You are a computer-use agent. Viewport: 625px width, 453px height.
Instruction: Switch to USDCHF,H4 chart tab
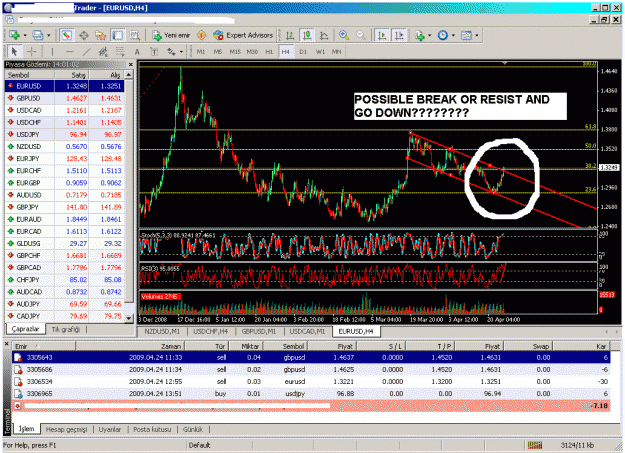coord(210,331)
